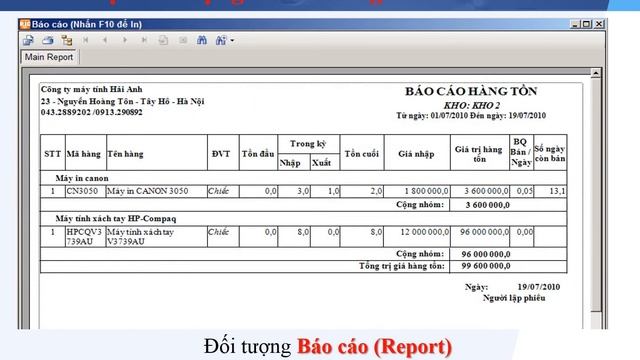Click the report window title bar icon
This screenshot has width=640, height=360.
25,24
